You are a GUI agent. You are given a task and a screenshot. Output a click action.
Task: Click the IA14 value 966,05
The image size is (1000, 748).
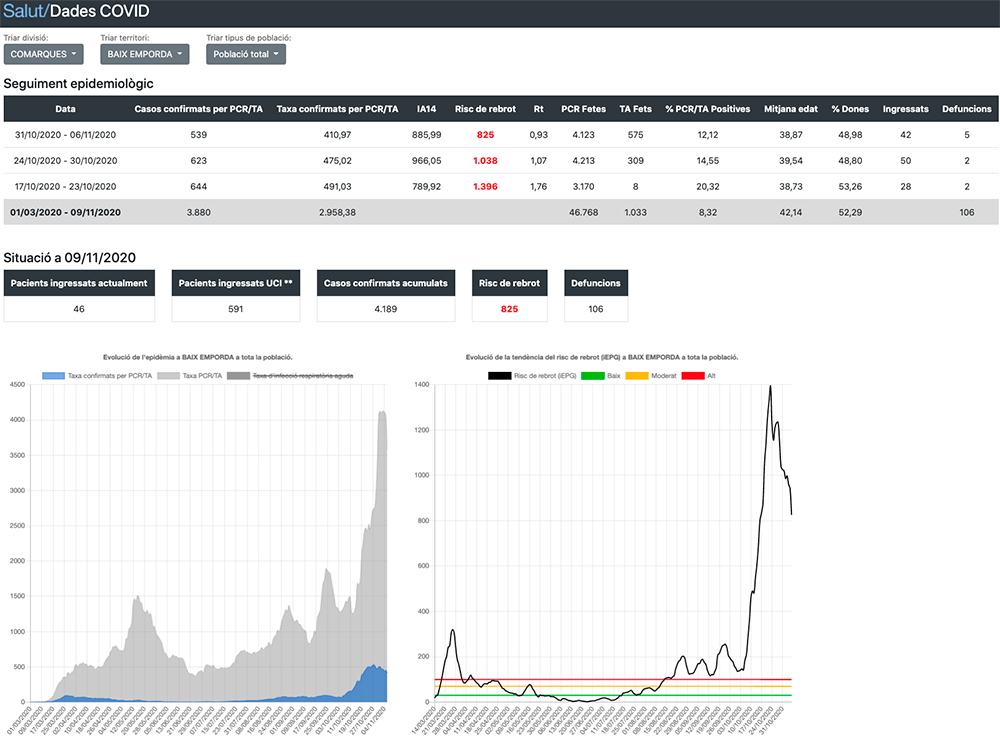click(x=427, y=161)
